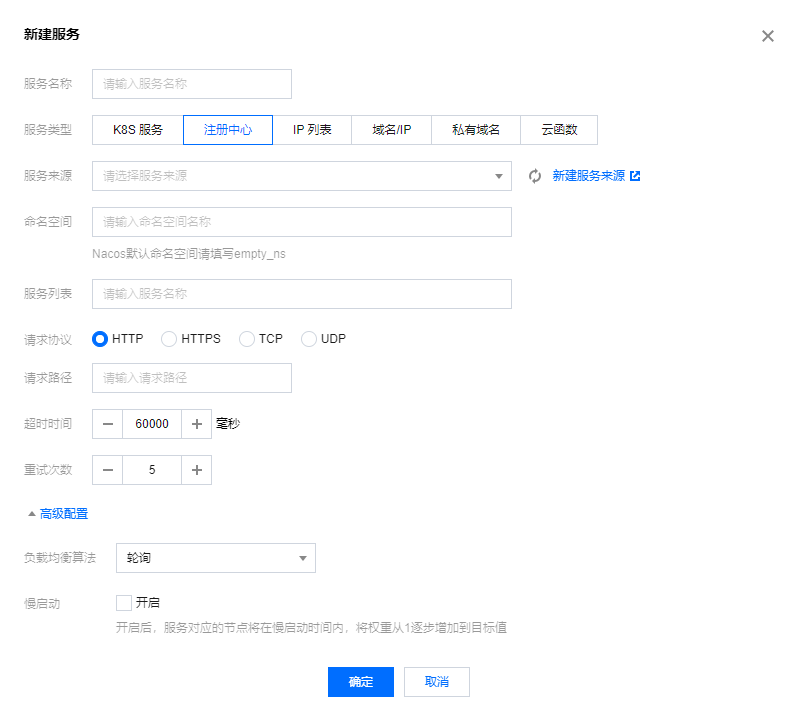Select the HTTPS protocol radio button
This screenshot has width=797, height=720.
[169, 339]
